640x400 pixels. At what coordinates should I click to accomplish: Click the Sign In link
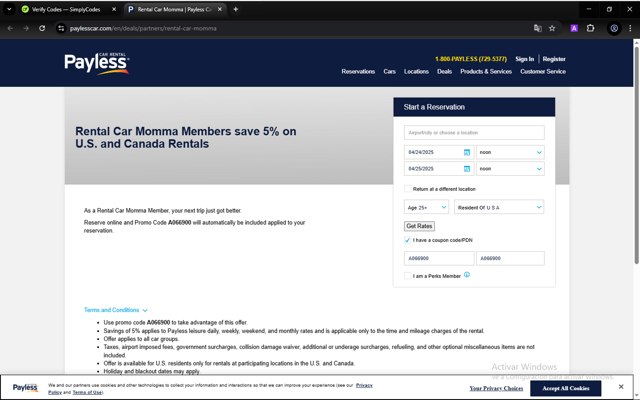point(524,59)
